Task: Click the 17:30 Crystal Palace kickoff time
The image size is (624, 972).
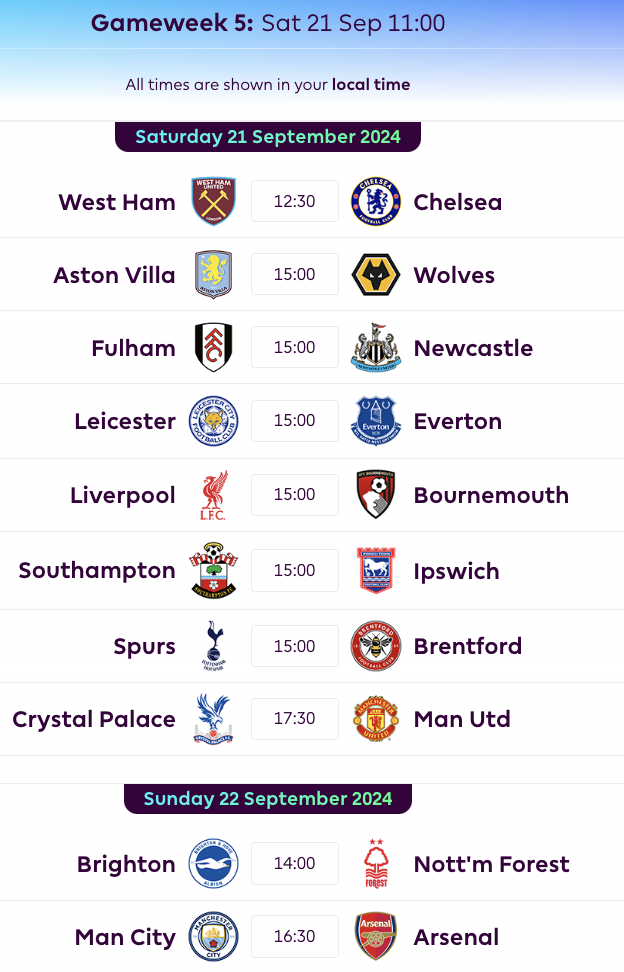Action: pos(294,718)
